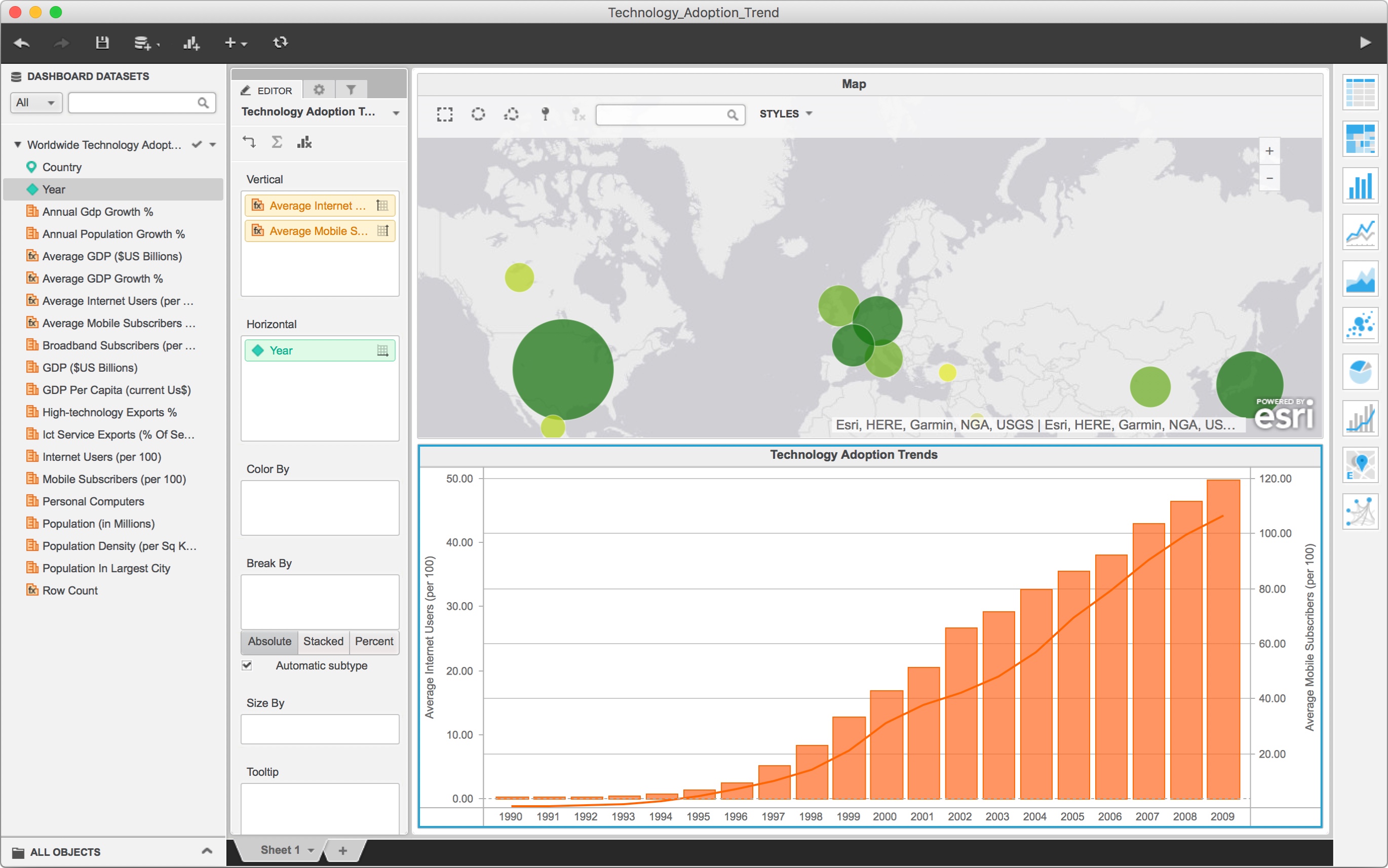The image size is (1388, 868).
Task: Open the STYLES dropdown on map
Action: [785, 113]
